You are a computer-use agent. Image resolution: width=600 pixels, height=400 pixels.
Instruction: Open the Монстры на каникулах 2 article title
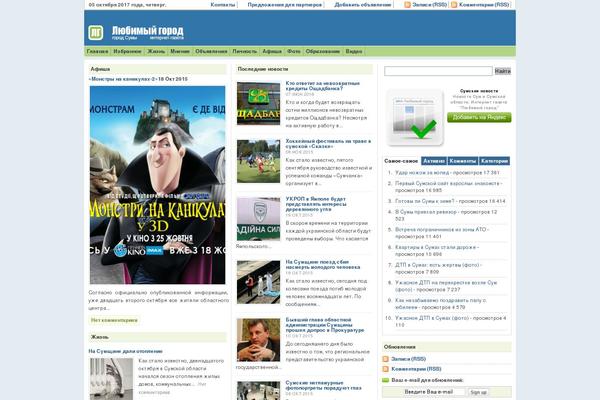138,79
